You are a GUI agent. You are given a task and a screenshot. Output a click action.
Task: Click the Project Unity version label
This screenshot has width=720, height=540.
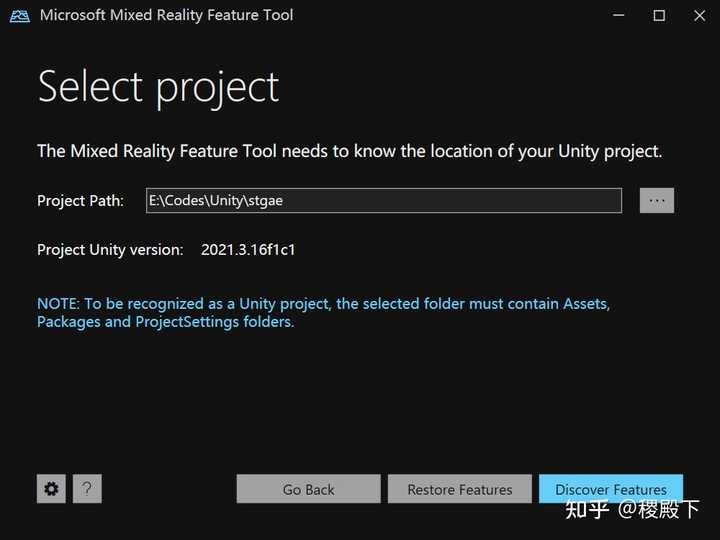coord(110,250)
